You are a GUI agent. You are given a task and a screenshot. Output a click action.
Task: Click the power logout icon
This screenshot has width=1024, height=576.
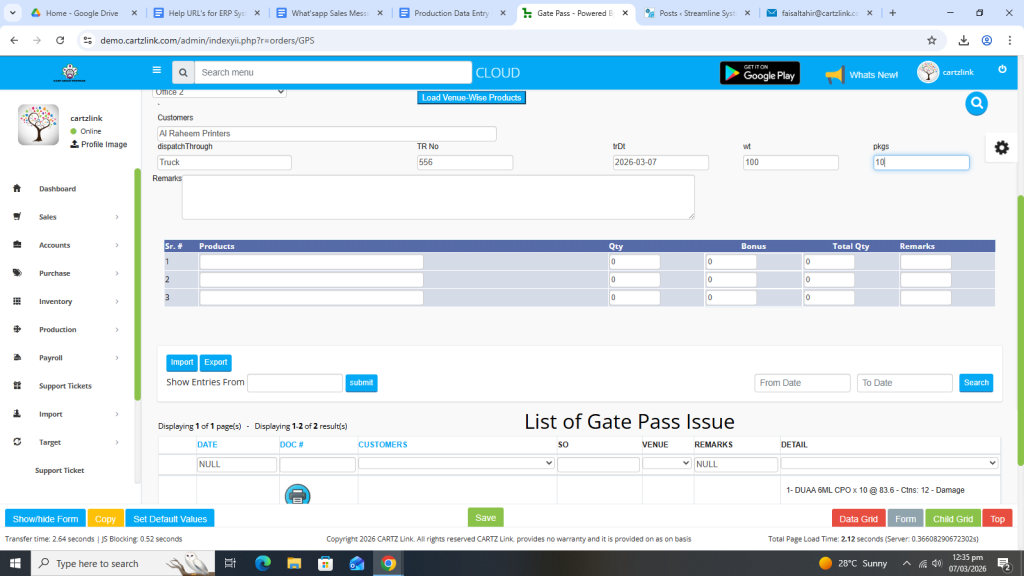(x=1002, y=69)
